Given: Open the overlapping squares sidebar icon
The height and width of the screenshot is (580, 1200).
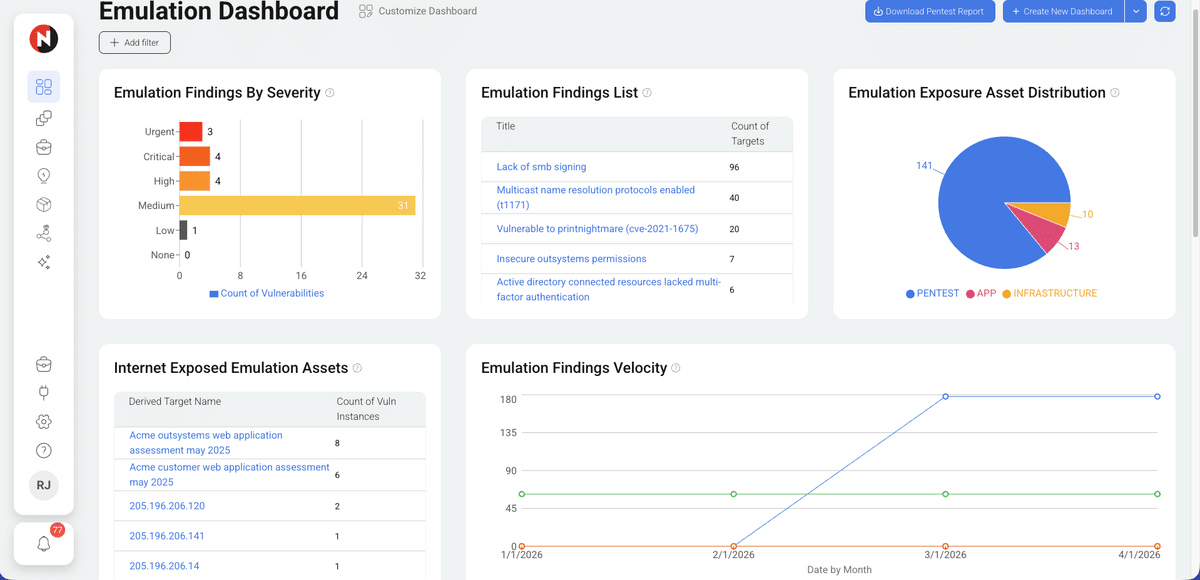Looking at the screenshot, I should coord(44,118).
